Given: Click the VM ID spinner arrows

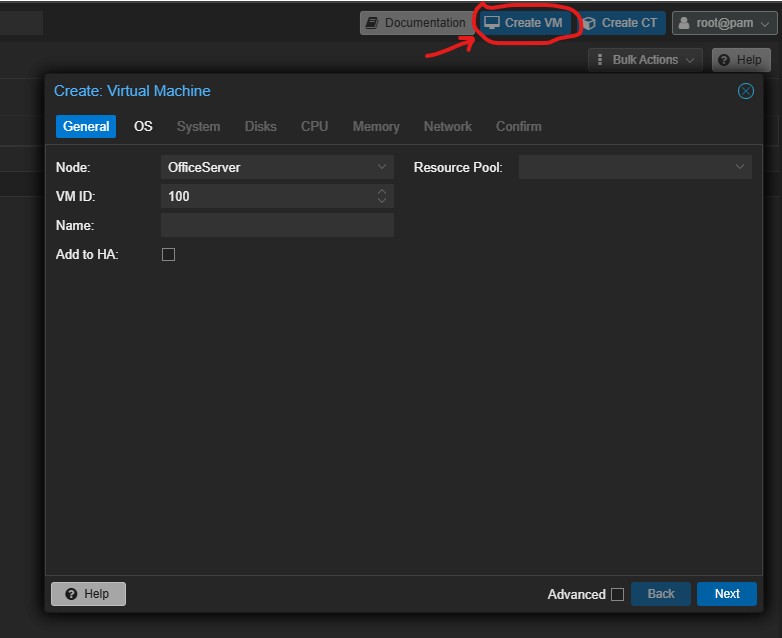Looking at the screenshot, I should click(382, 196).
